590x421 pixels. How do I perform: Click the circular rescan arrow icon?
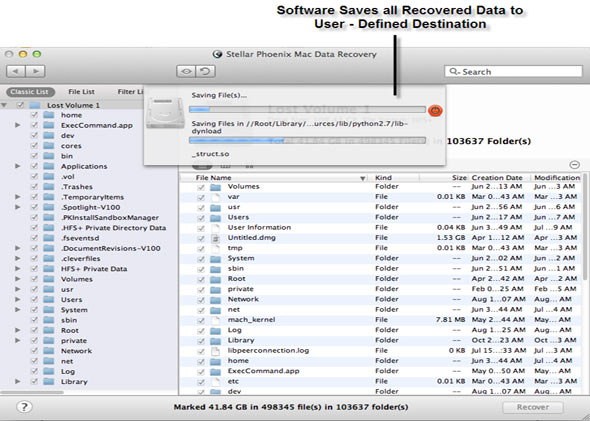(x=205, y=71)
